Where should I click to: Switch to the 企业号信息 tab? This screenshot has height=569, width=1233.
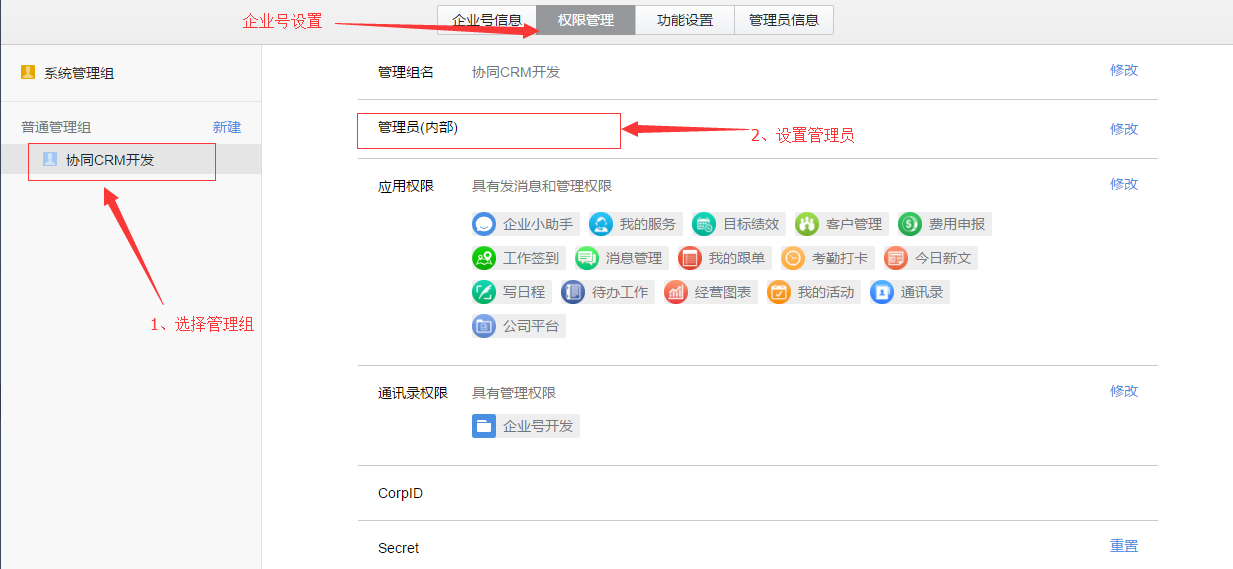coord(487,20)
